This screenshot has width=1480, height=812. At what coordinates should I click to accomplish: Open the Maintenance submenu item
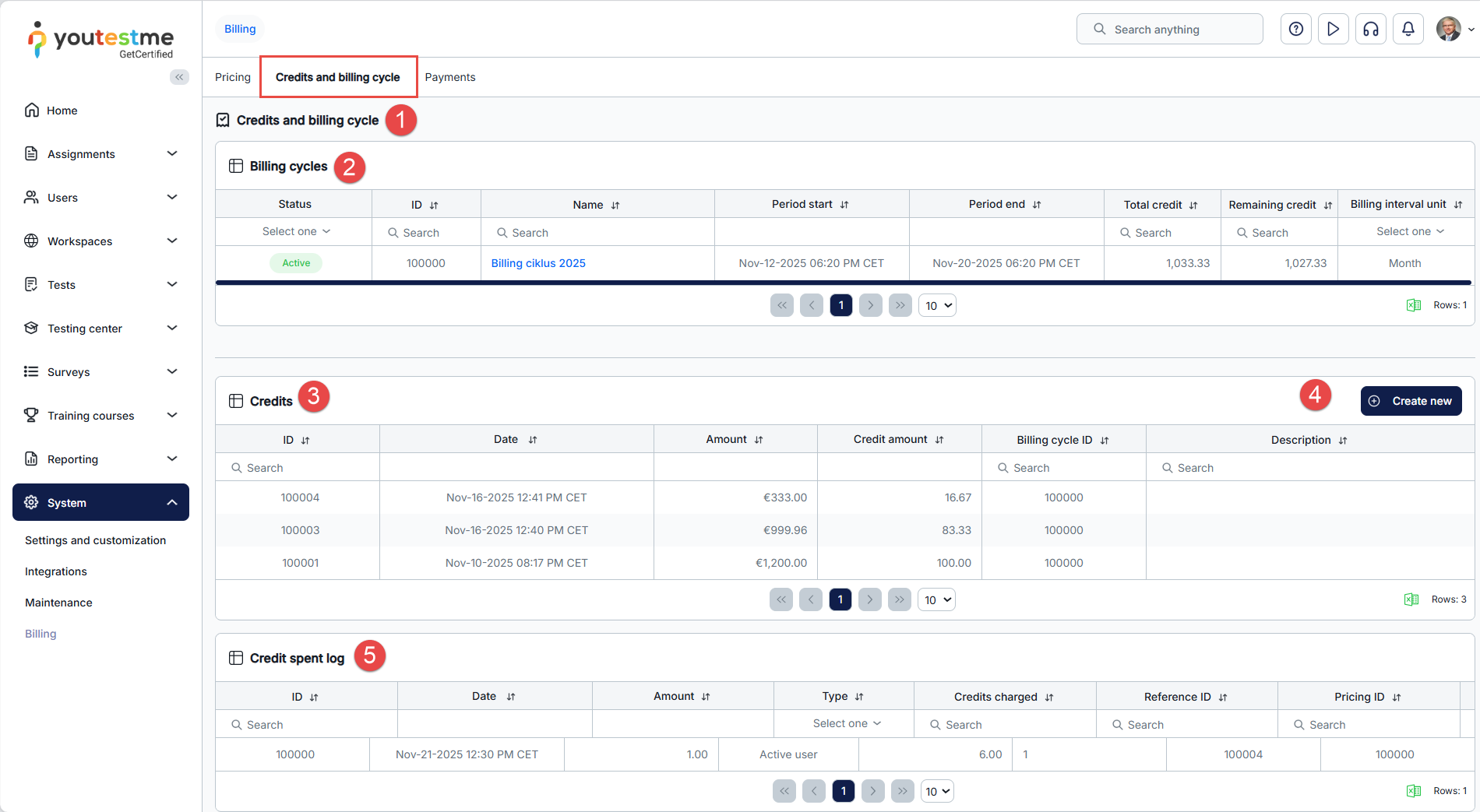click(58, 603)
